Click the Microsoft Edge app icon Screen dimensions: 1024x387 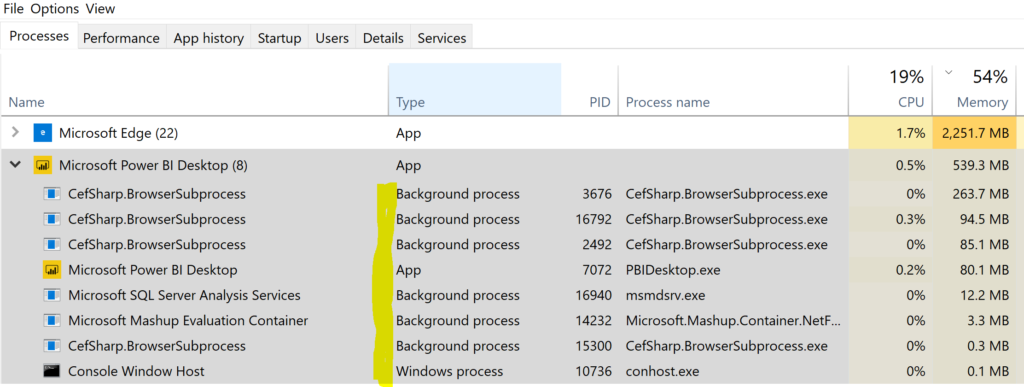(x=42, y=133)
